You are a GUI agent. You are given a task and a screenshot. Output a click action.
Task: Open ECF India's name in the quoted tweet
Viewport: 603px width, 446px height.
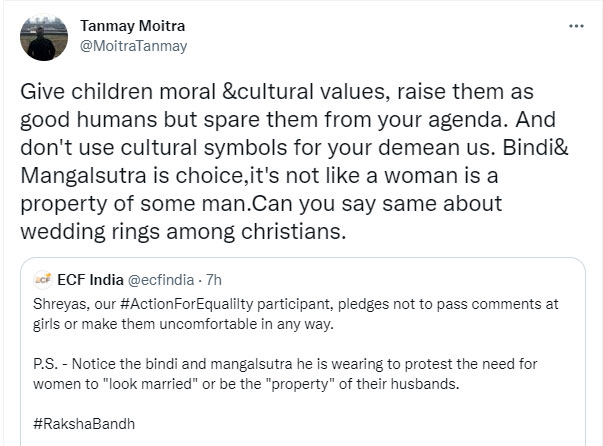(x=92, y=278)
